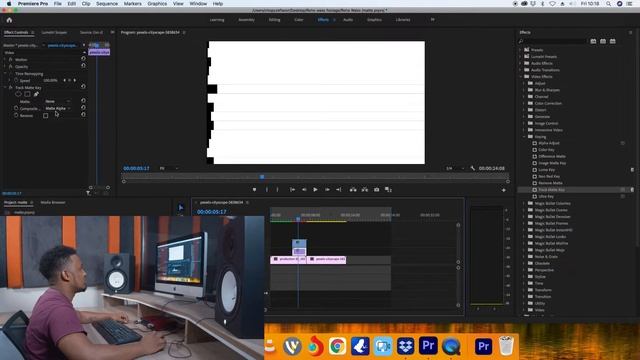Play the sequence in Program monitor
Screen dimensions: 640x360
coord(315,190)
